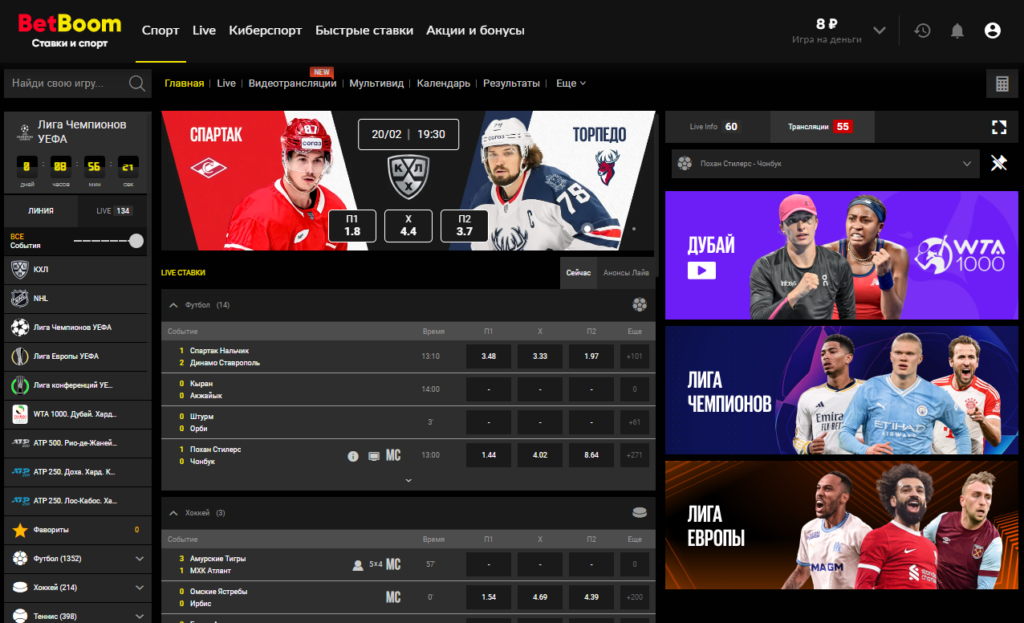The image size is (1024, 623).
Task: Expand the balance dropdown arrow
Action: coord(879,30)
